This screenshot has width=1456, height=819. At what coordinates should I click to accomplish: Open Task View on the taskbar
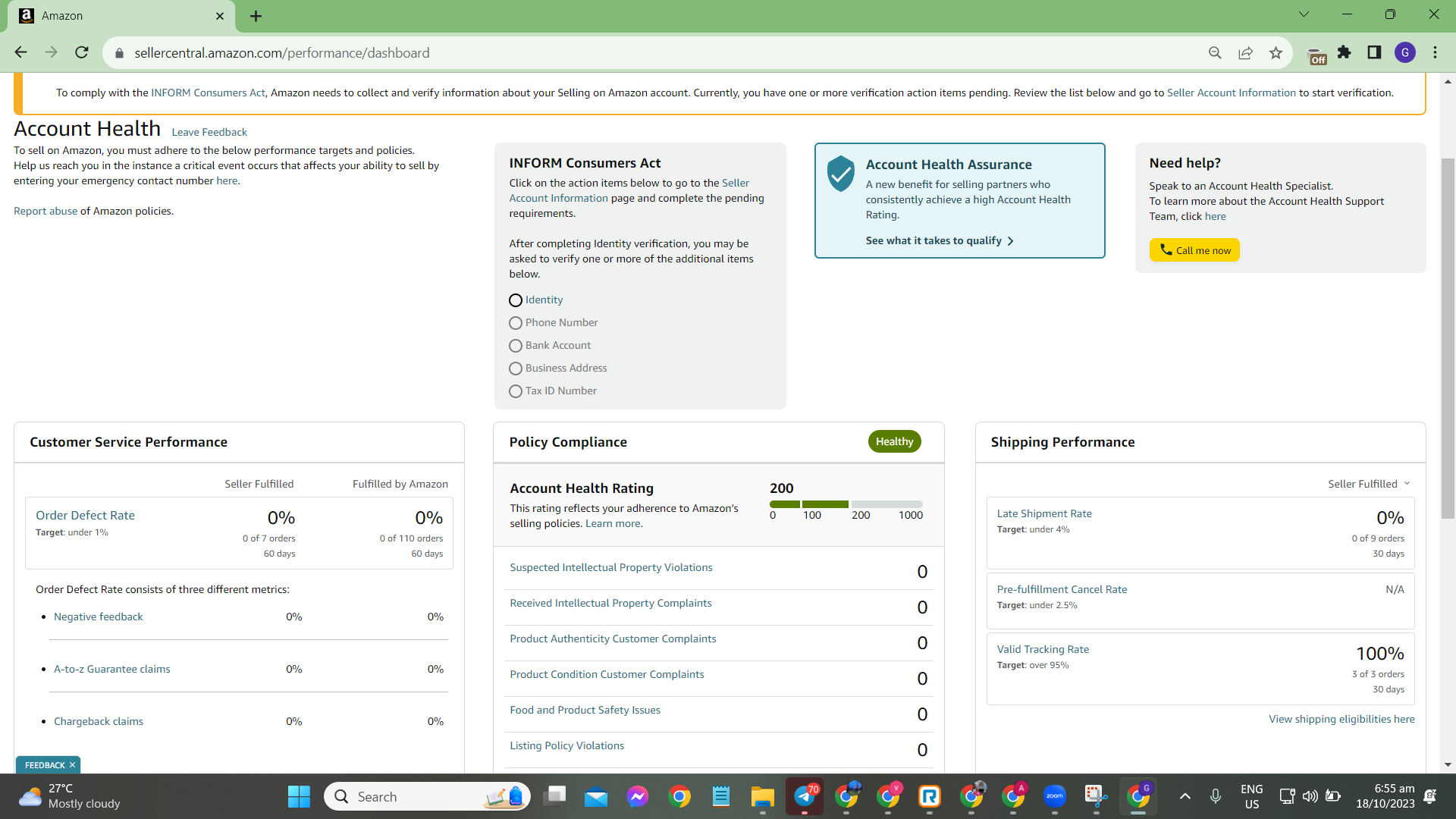(x=555, y=796)
